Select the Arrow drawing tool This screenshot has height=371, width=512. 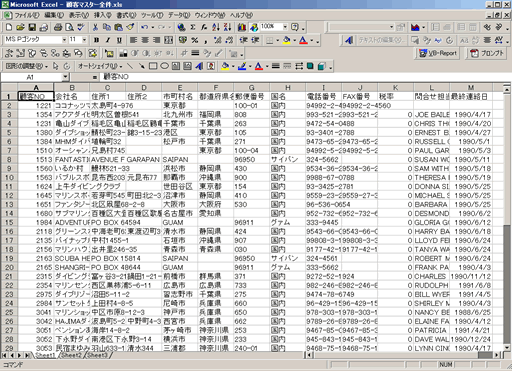(x=142, y=66)
